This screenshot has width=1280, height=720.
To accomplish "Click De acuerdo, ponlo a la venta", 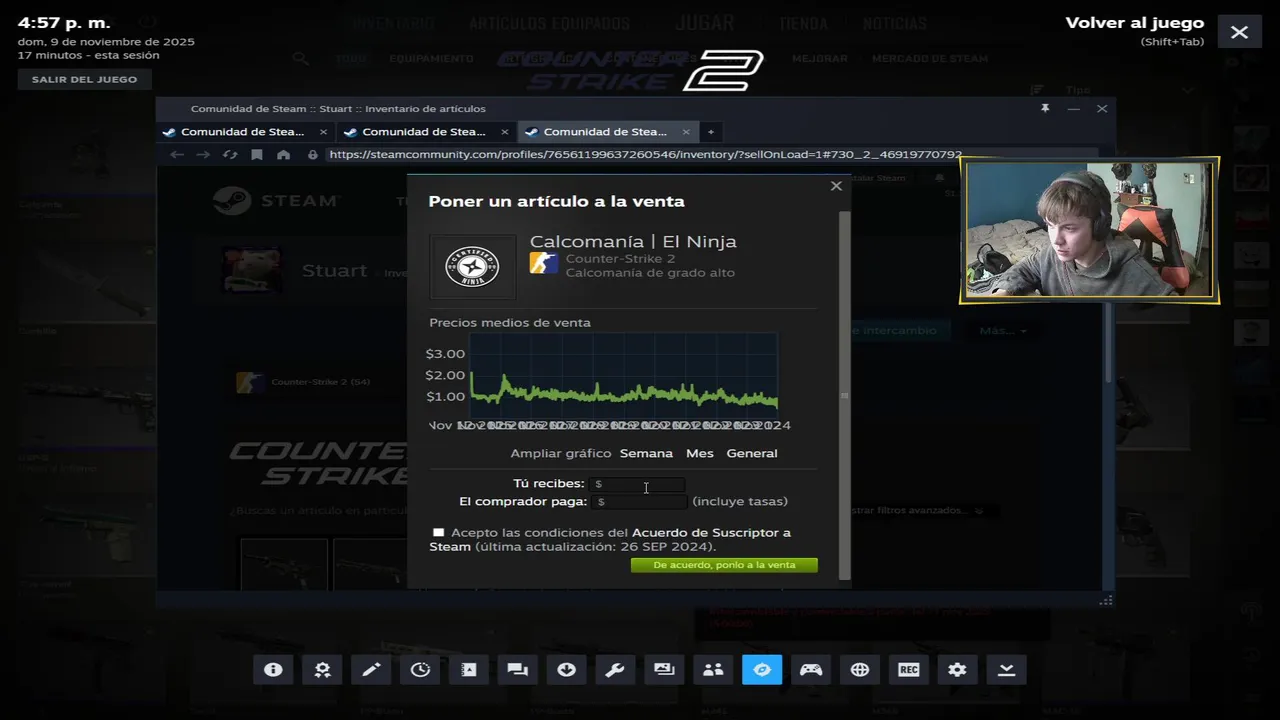I will [724, 565].
